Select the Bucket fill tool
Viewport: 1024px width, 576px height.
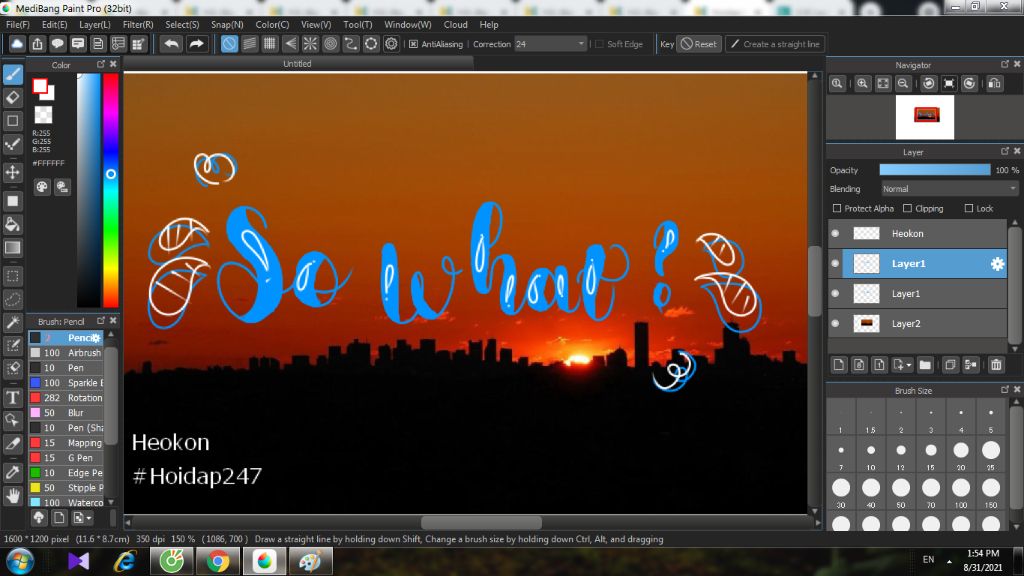pos(13,225)
